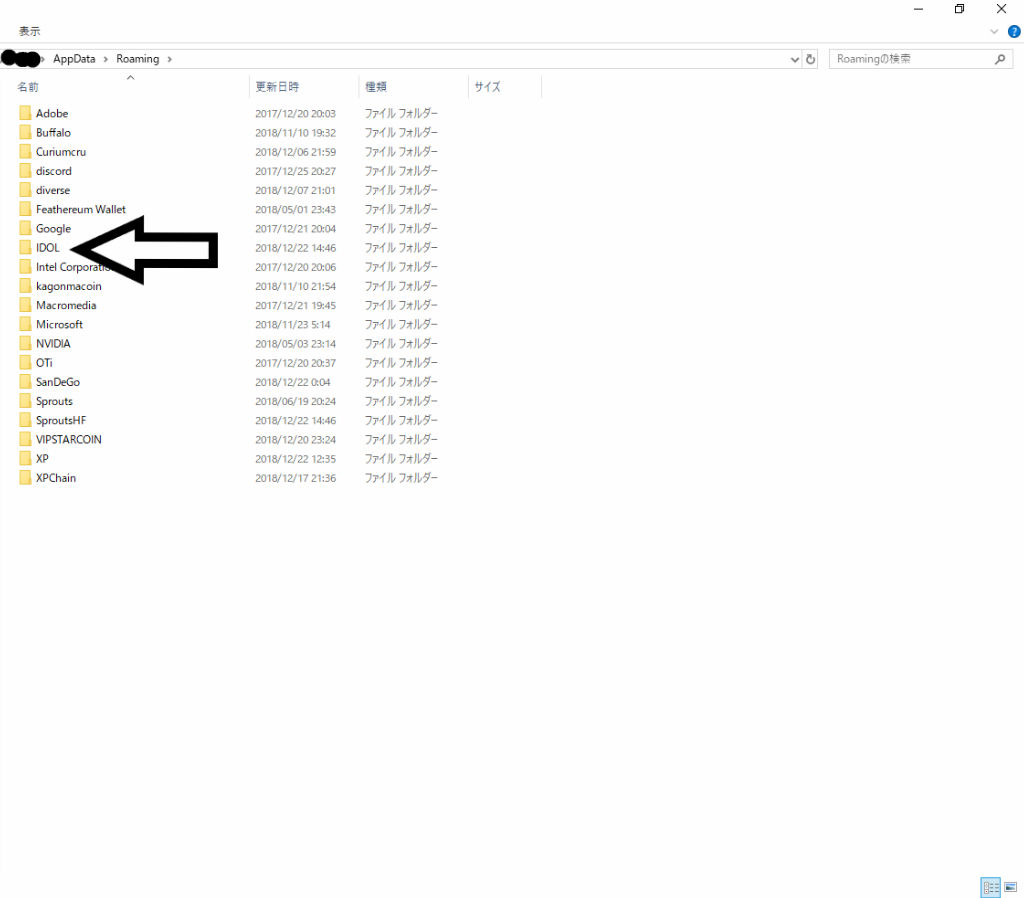Open the Adobe folder icon
Image resolution: width=1024 pixels, height=898 pixels.
[25, 113]
